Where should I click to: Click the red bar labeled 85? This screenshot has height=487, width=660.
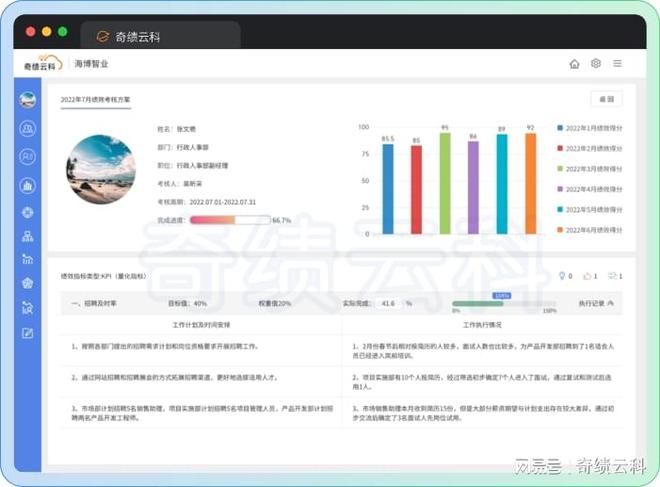[x=416, y=189]
